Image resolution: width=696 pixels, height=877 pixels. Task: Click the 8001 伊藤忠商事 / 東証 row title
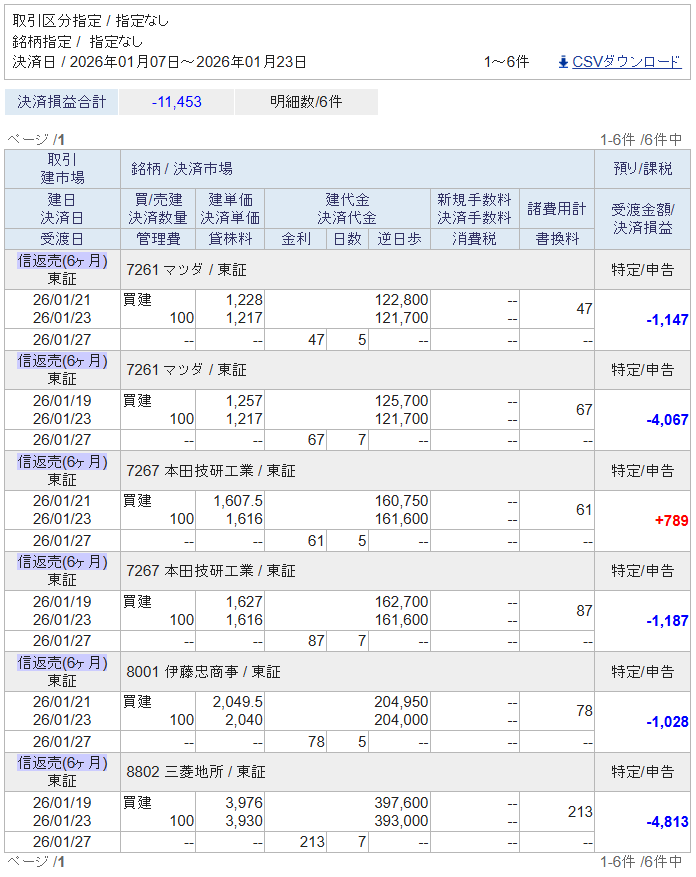[203, 671]
